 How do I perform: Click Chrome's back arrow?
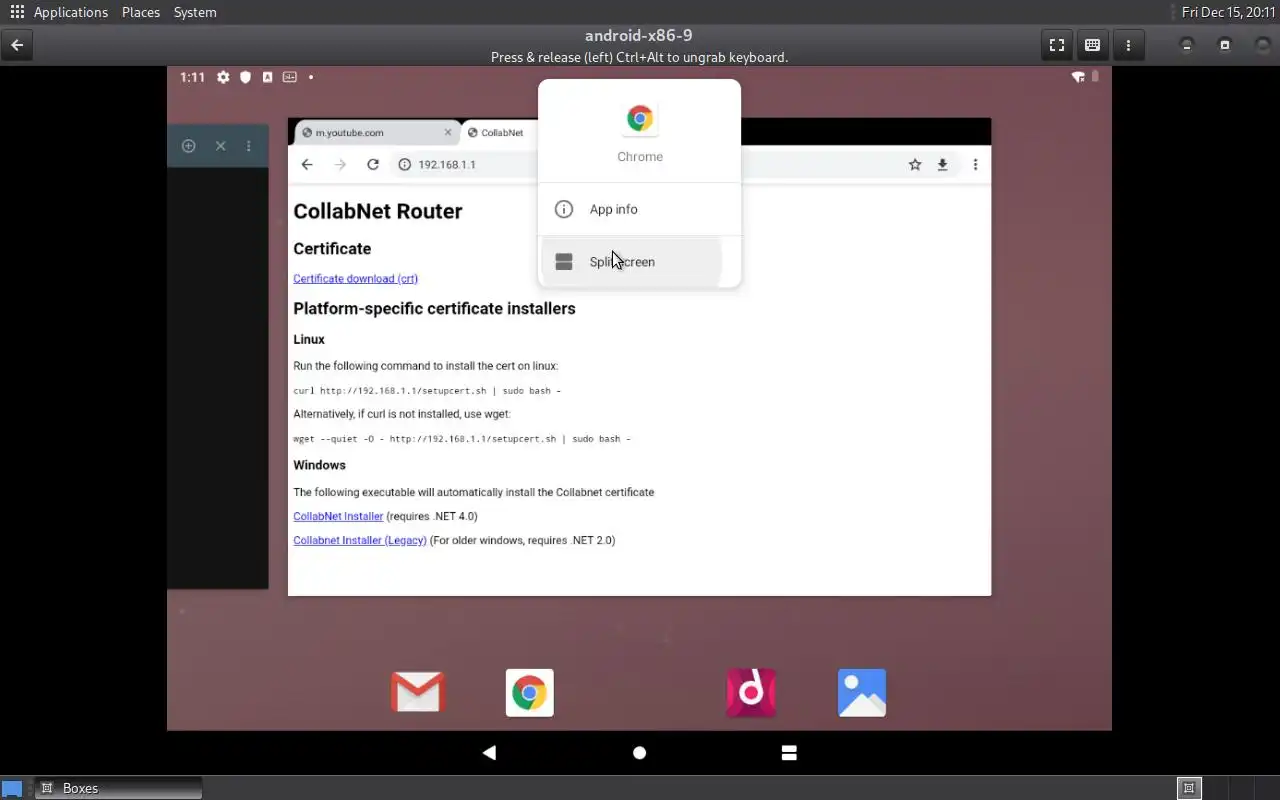[x=307, y=165]
